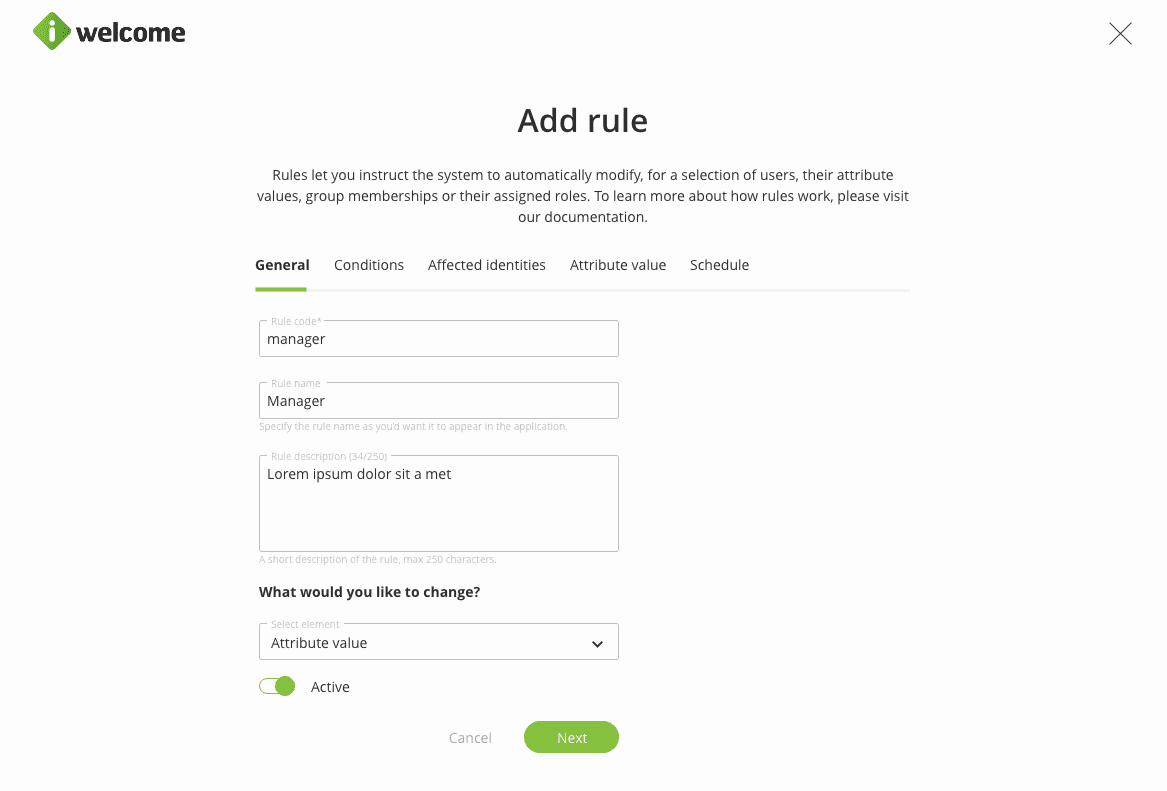Cancel adding the rule
The width and height of the screenshot is (1167, 791).
pyautogui.click(x=470, y=738)
